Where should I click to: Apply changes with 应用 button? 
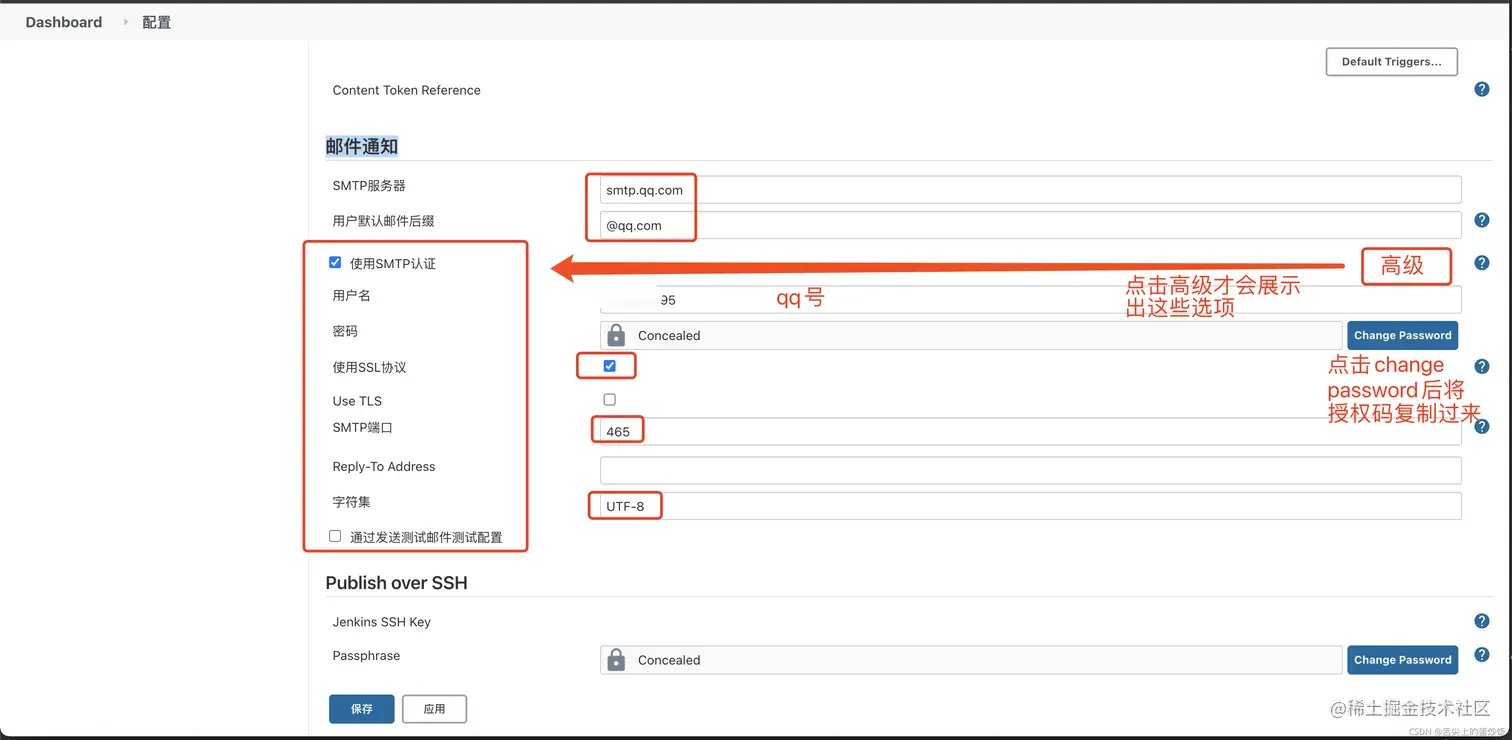click(434, 709)
